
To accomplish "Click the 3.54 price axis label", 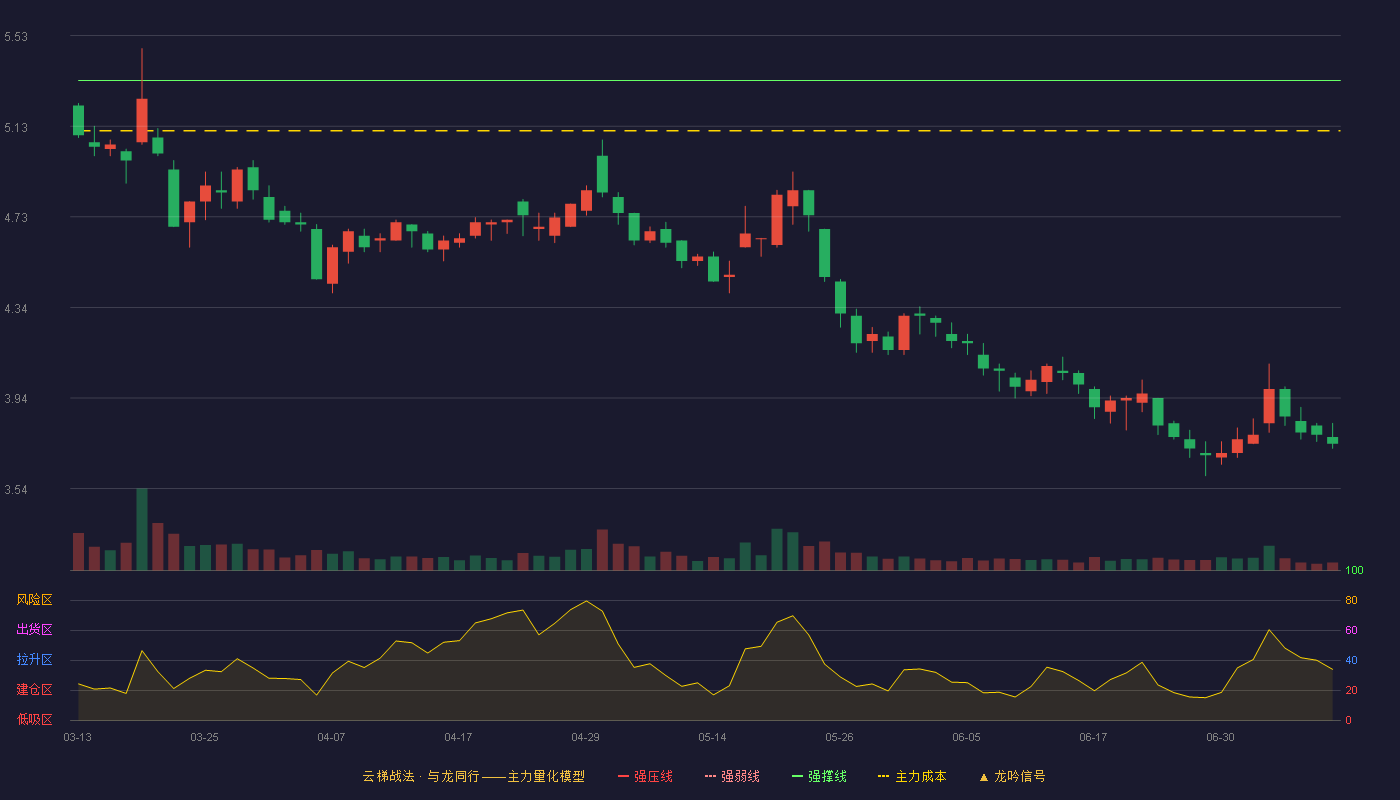I will (x=16, y=490).
